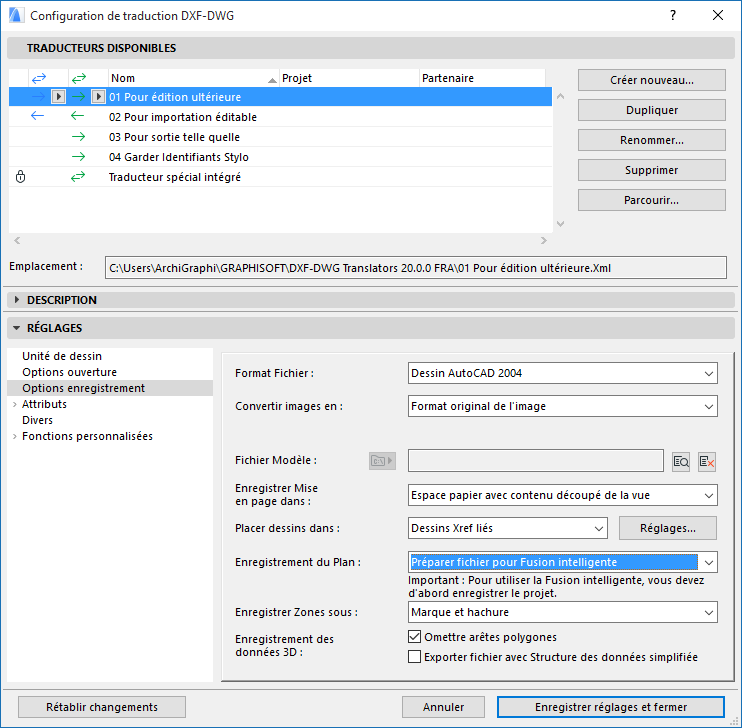
Task: Open Enregistrer Mise en page dans dropdown
Action: pyautogui.click(x=563, y=495)
